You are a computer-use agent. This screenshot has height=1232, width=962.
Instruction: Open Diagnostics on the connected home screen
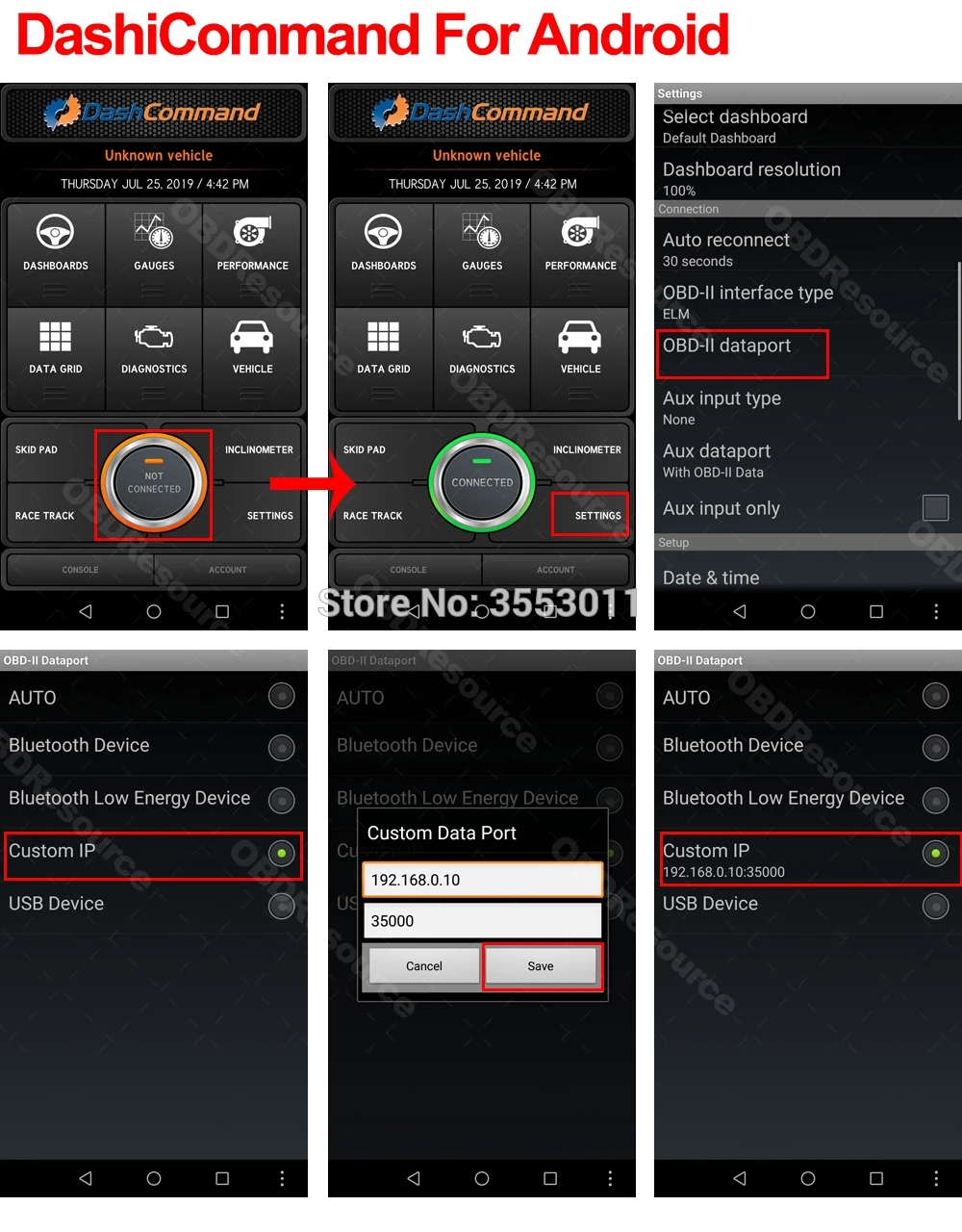pos(482,358)
